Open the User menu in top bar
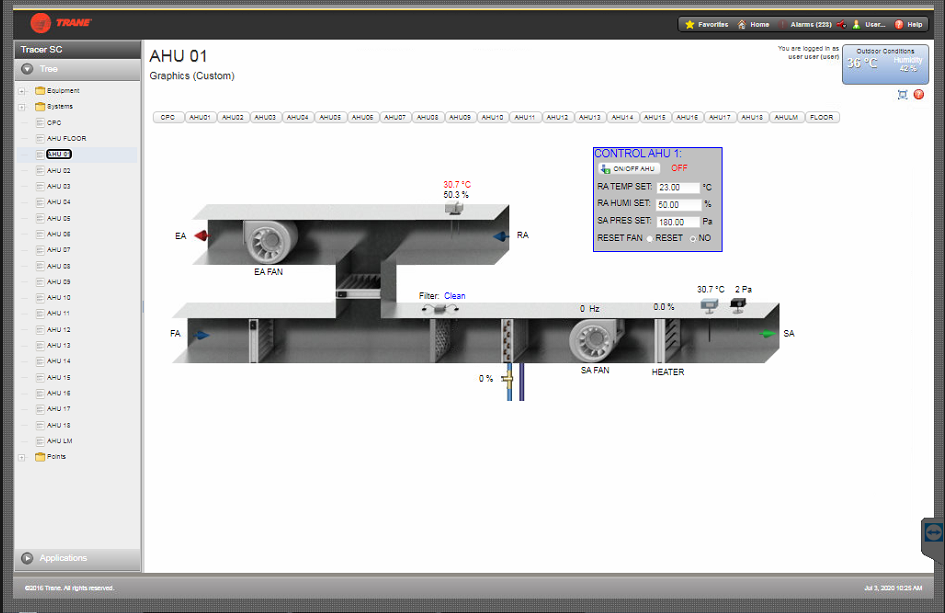 (x=869, y=25)
